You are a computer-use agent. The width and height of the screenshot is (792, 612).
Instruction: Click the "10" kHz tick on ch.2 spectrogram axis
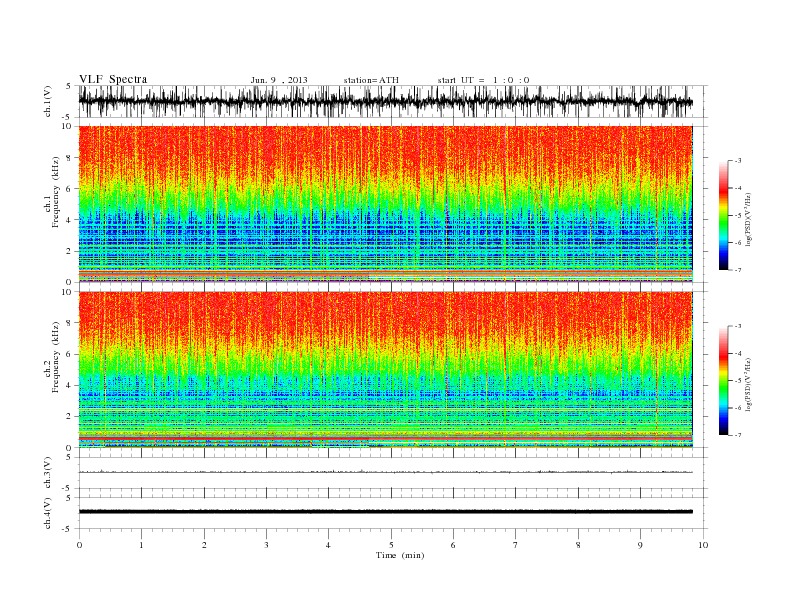[67, 292]
